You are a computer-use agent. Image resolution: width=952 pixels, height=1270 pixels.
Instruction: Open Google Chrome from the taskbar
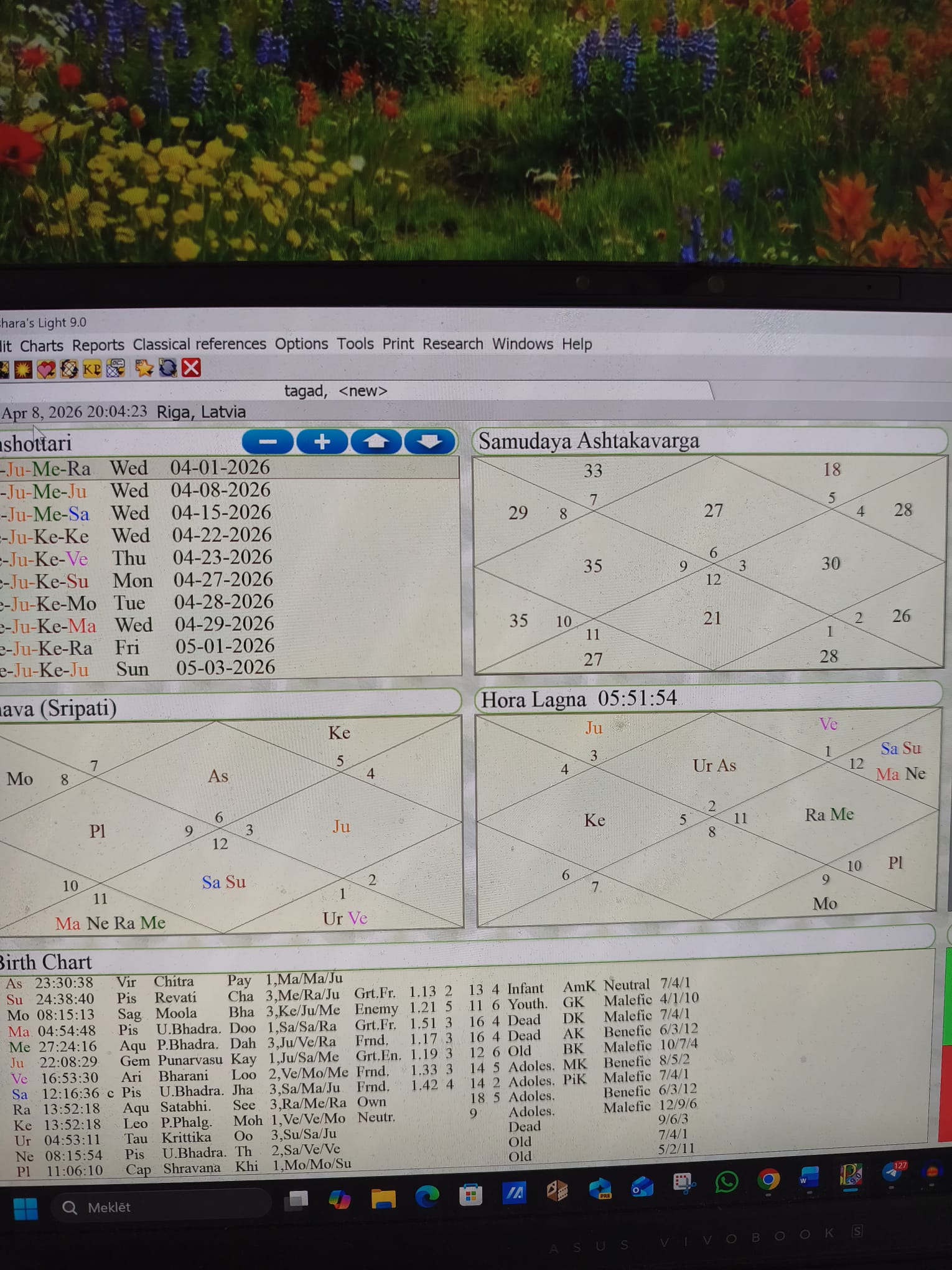click(x=768, y=1180)
